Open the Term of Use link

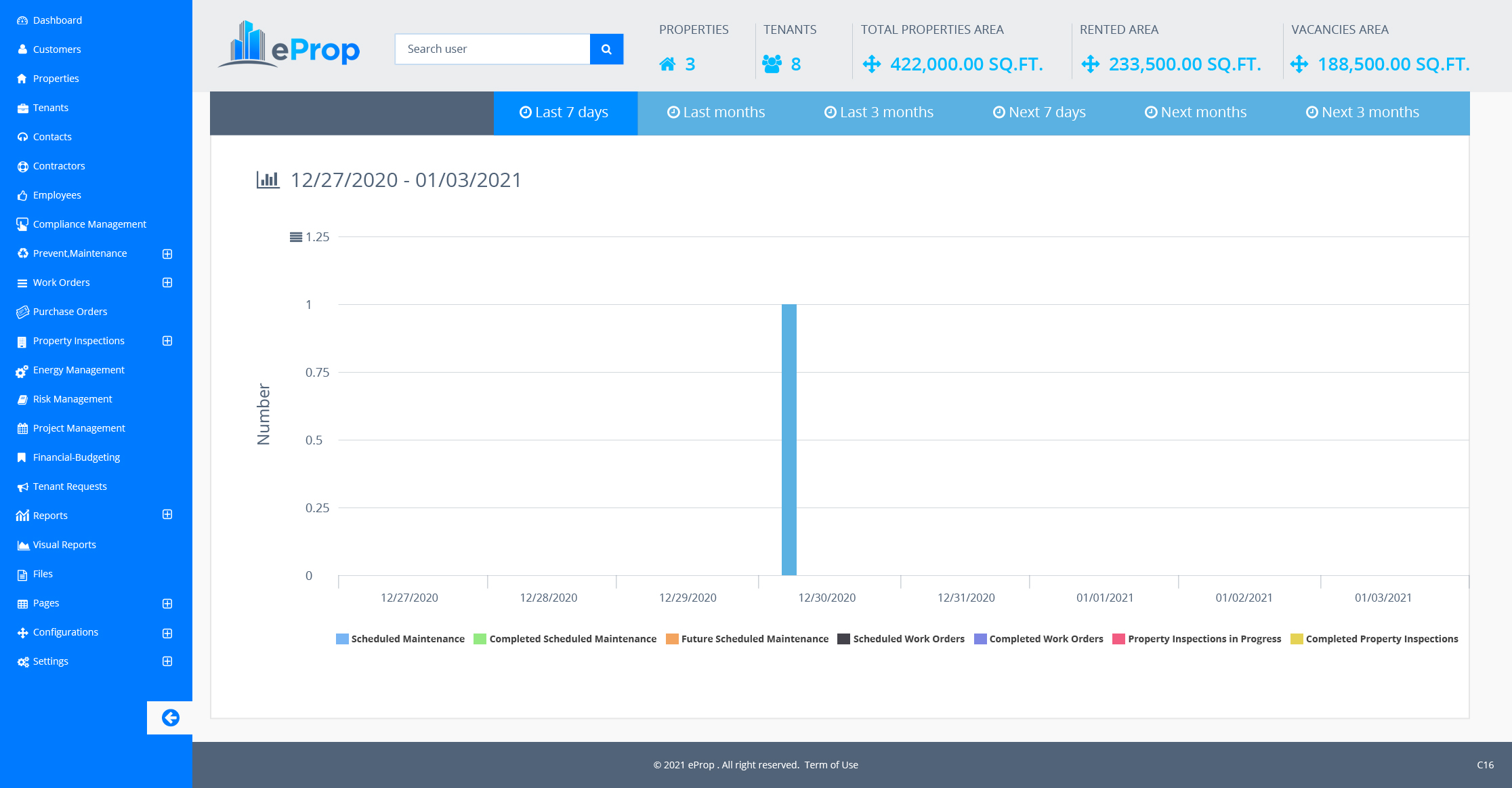point(831,765)
